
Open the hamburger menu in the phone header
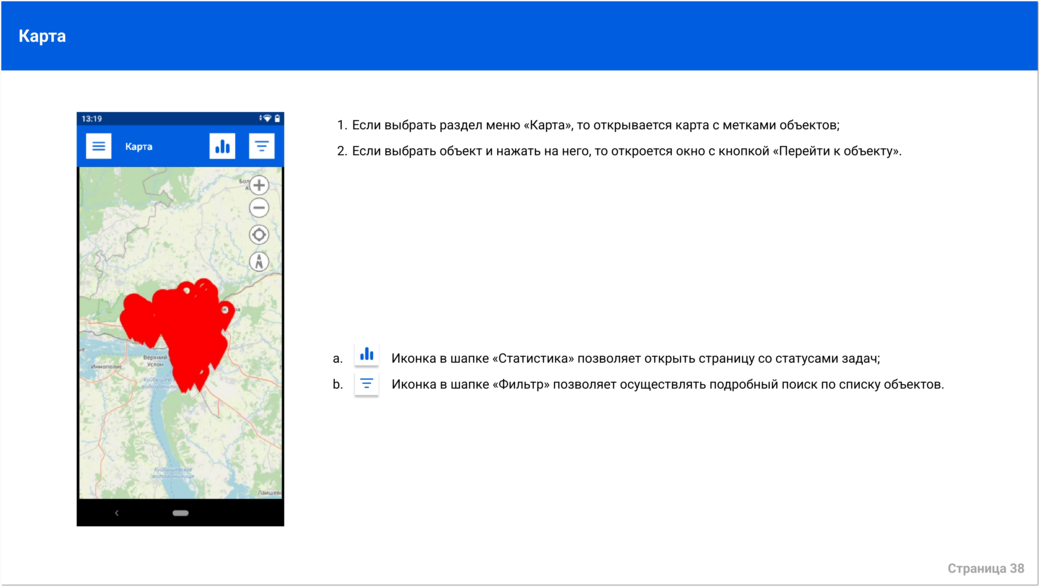pos(98,146)
